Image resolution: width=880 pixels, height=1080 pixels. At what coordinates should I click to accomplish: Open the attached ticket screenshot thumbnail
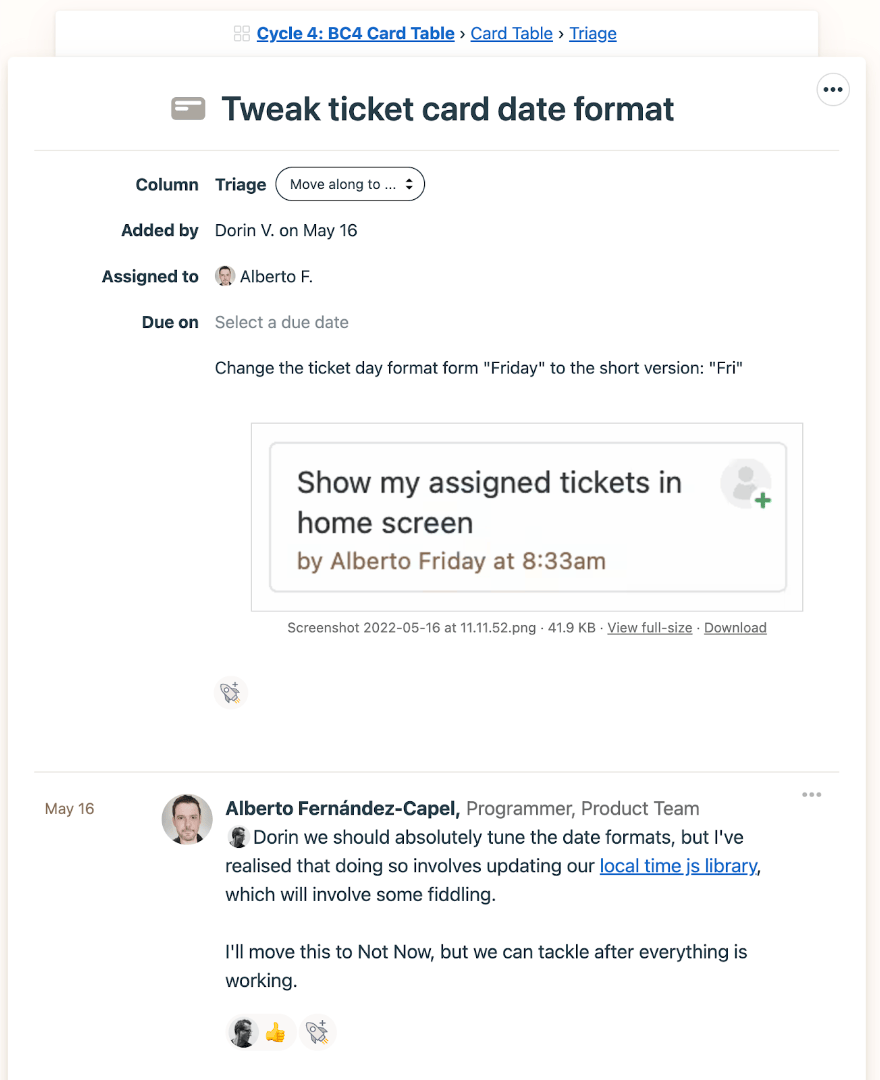[x=527, y=517]
